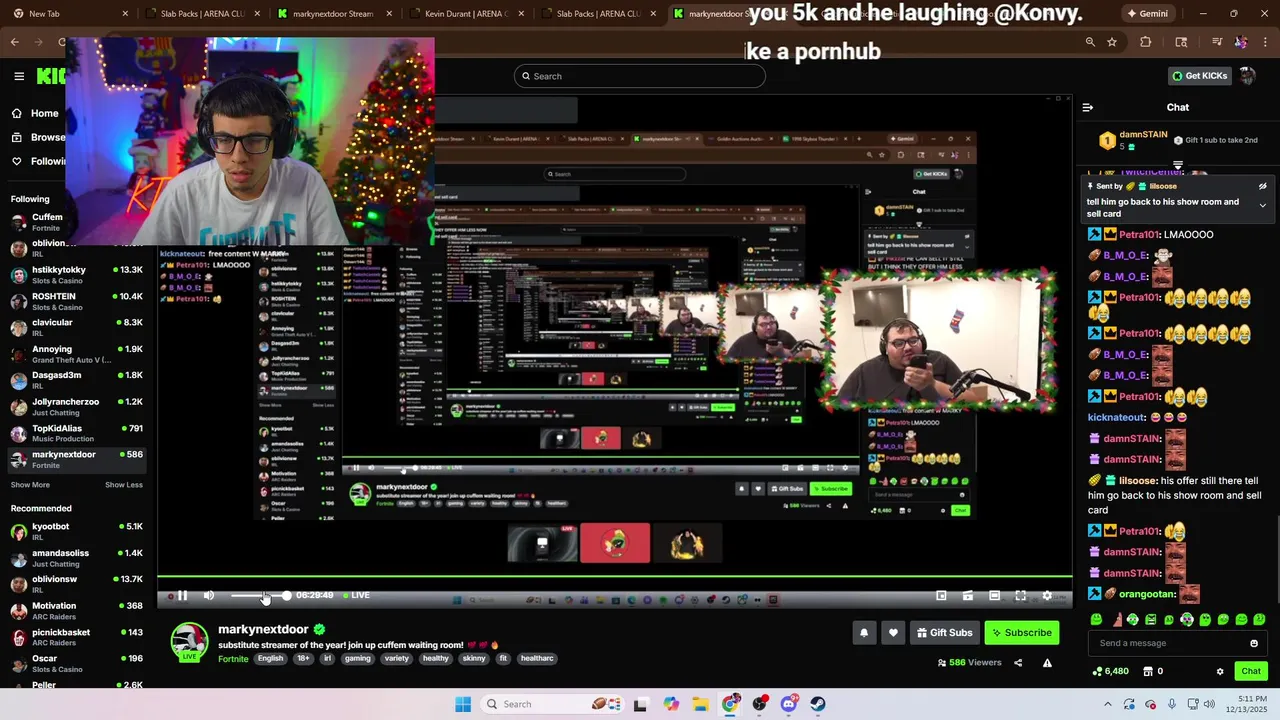This screenshot has width=1280, height=720.
Task: Click the Get KICKs button
Action: (1199, 76)
